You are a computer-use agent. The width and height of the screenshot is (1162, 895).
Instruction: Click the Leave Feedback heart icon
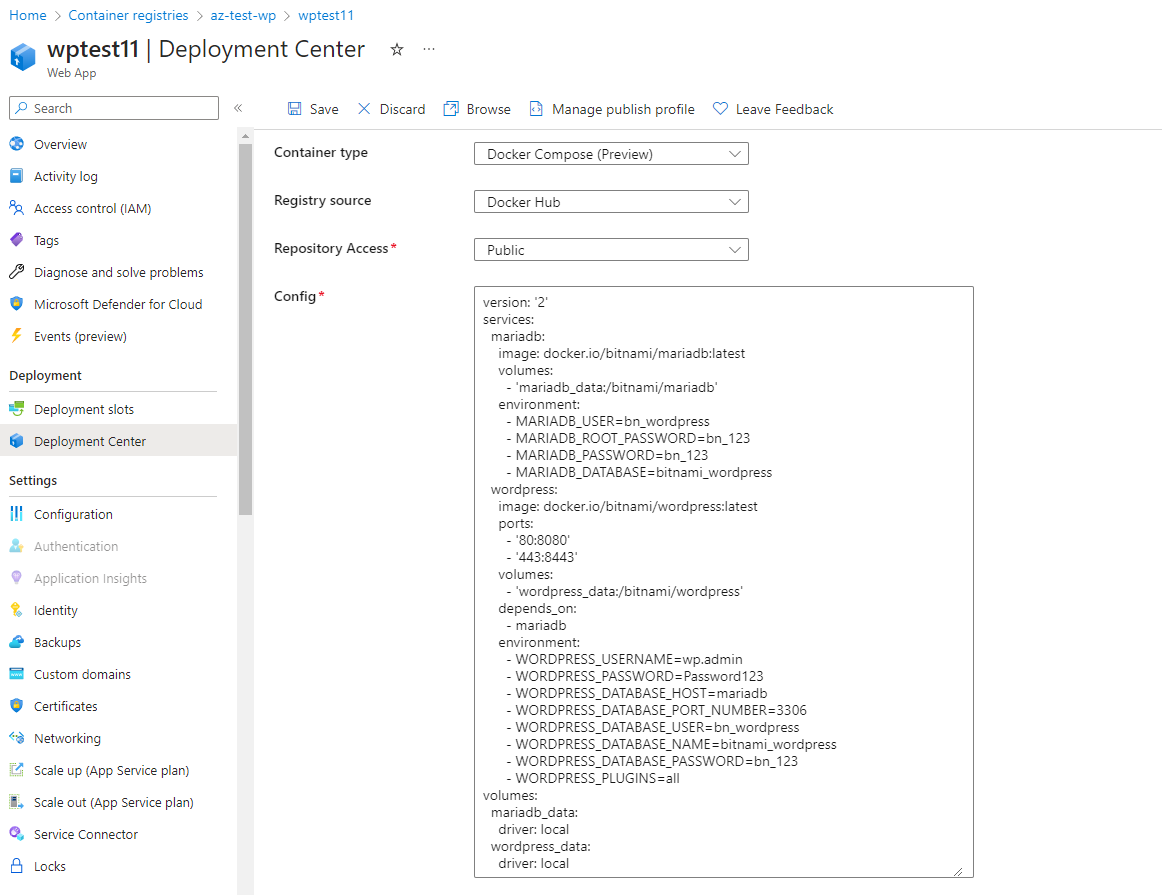(x=720, y=109)
